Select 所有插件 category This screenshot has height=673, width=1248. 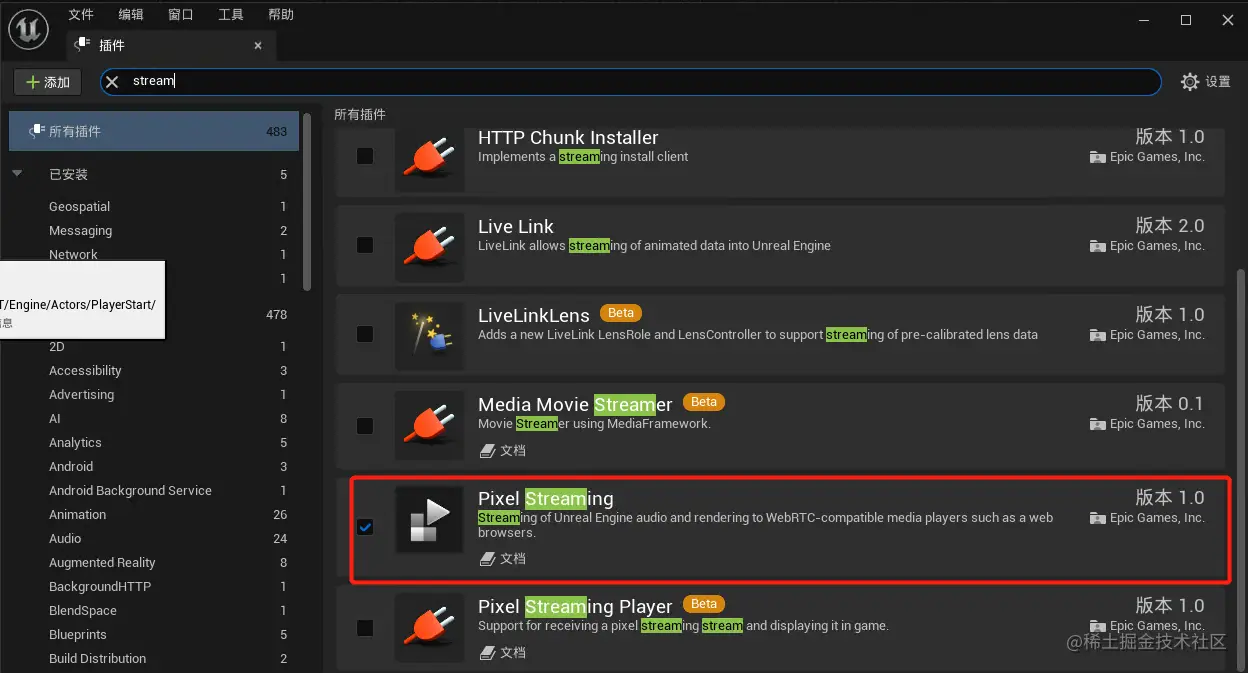[x=154, y=131]
